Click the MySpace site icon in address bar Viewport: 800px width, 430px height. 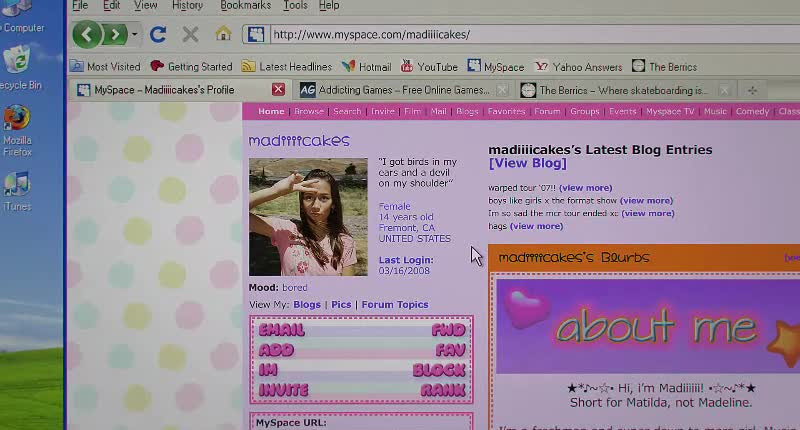[x=256, y=35]
